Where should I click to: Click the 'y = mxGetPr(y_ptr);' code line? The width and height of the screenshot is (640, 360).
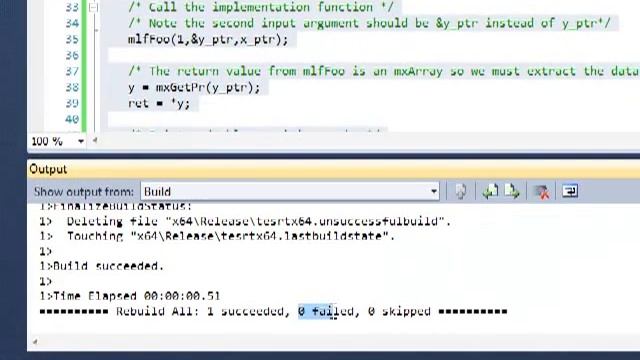[194, 87]
